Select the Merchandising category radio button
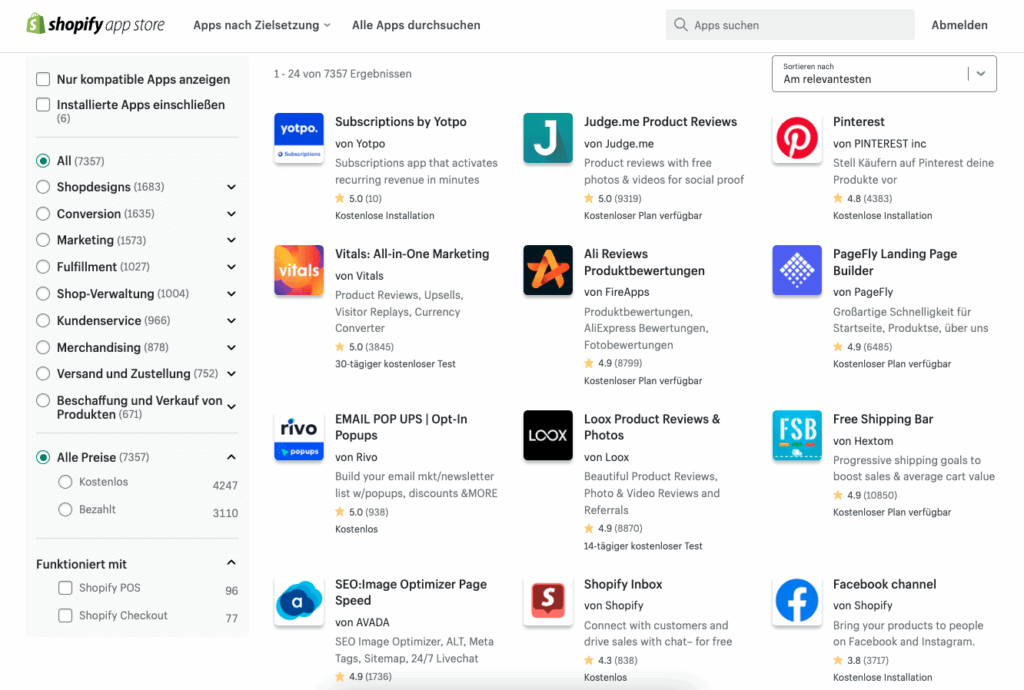Image resolution: width=1024 pixels, height=690 pixels. tap(43, 347)
